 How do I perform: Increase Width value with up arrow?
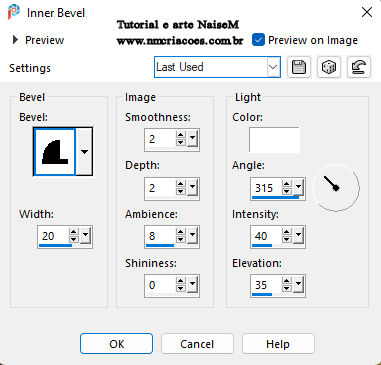pos(74,232)
